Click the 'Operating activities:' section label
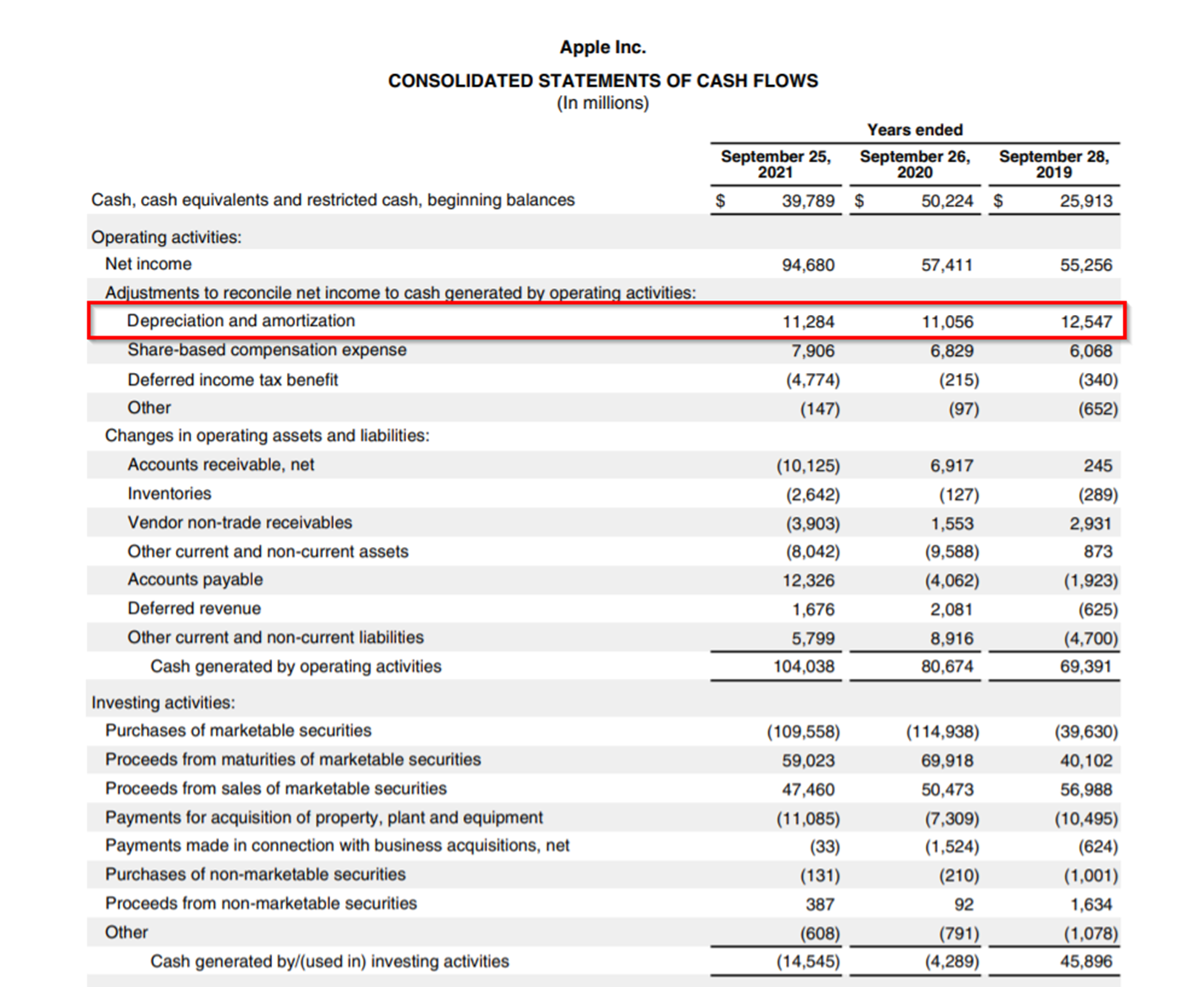 (167, 237)
